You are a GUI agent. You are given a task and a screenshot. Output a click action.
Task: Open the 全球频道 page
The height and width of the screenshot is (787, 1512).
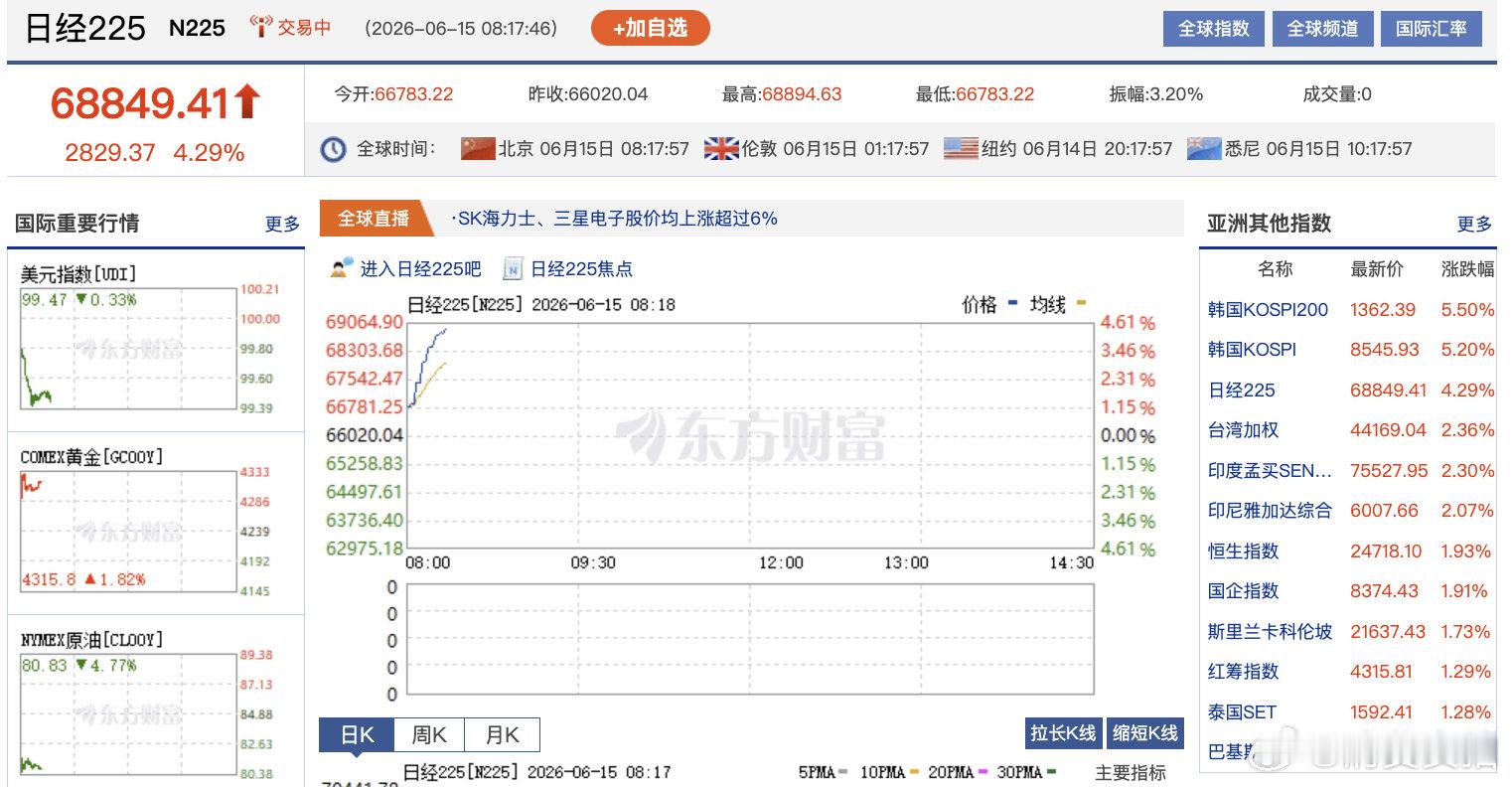[x=1322, y=29]
